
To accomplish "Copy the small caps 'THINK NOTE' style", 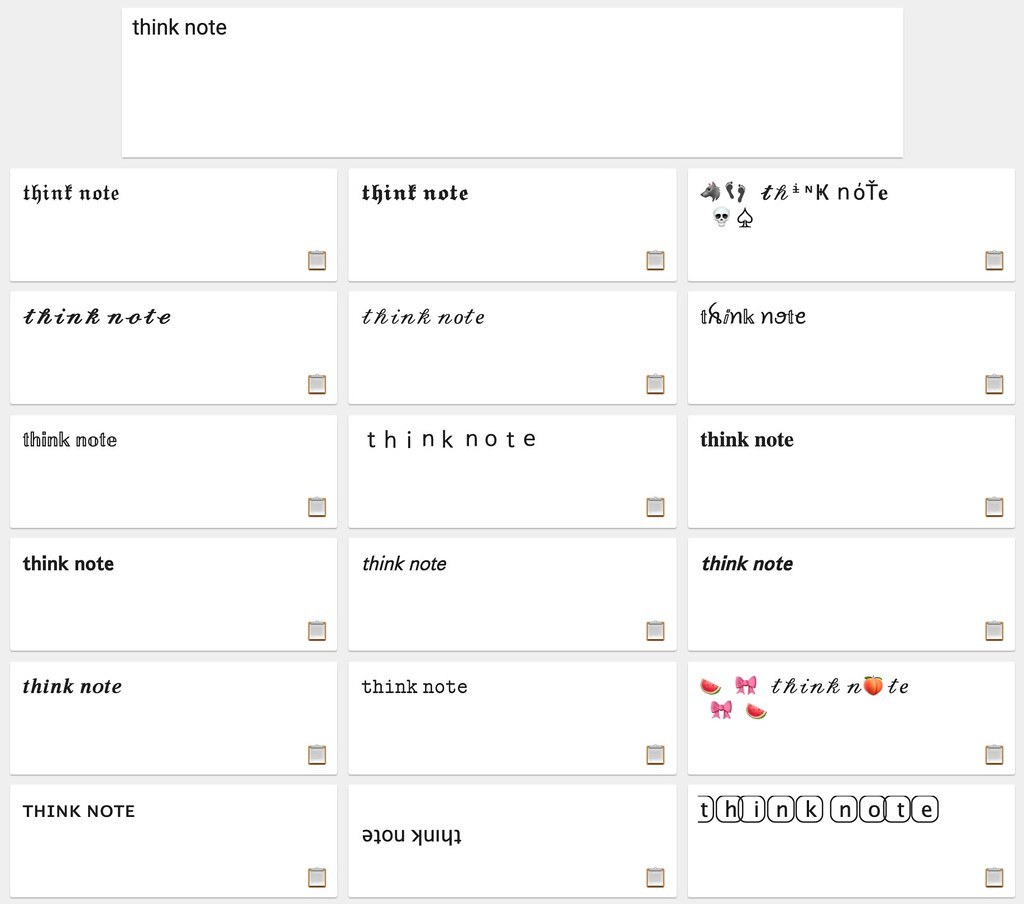I will pyautogui.click(x=317, y=877).
